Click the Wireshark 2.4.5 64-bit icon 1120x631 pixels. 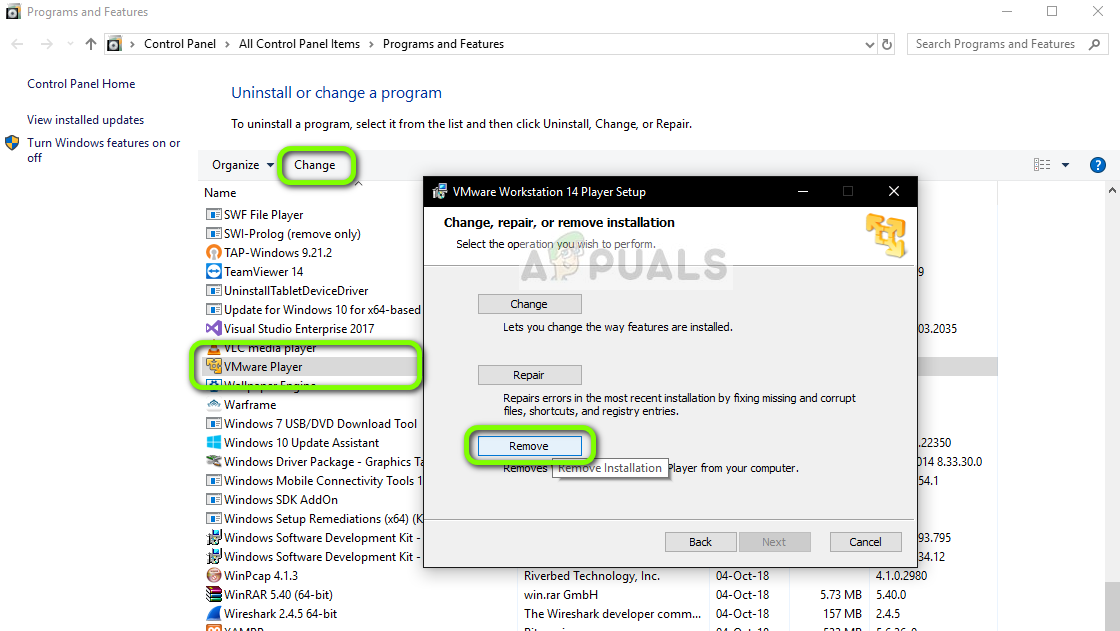[214, 614]
